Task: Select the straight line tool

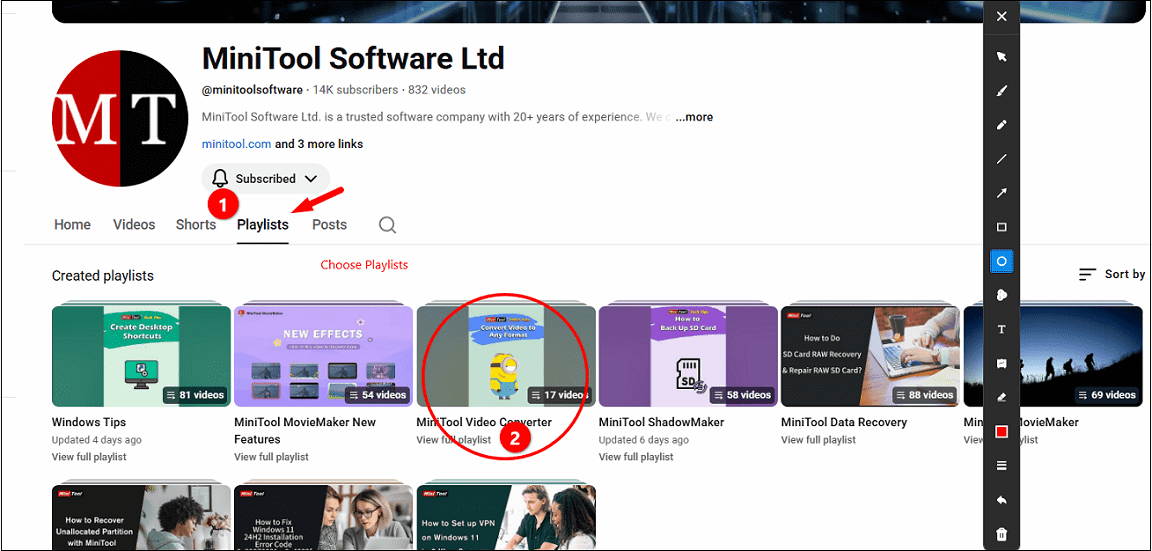Action: coord(1001,159)
